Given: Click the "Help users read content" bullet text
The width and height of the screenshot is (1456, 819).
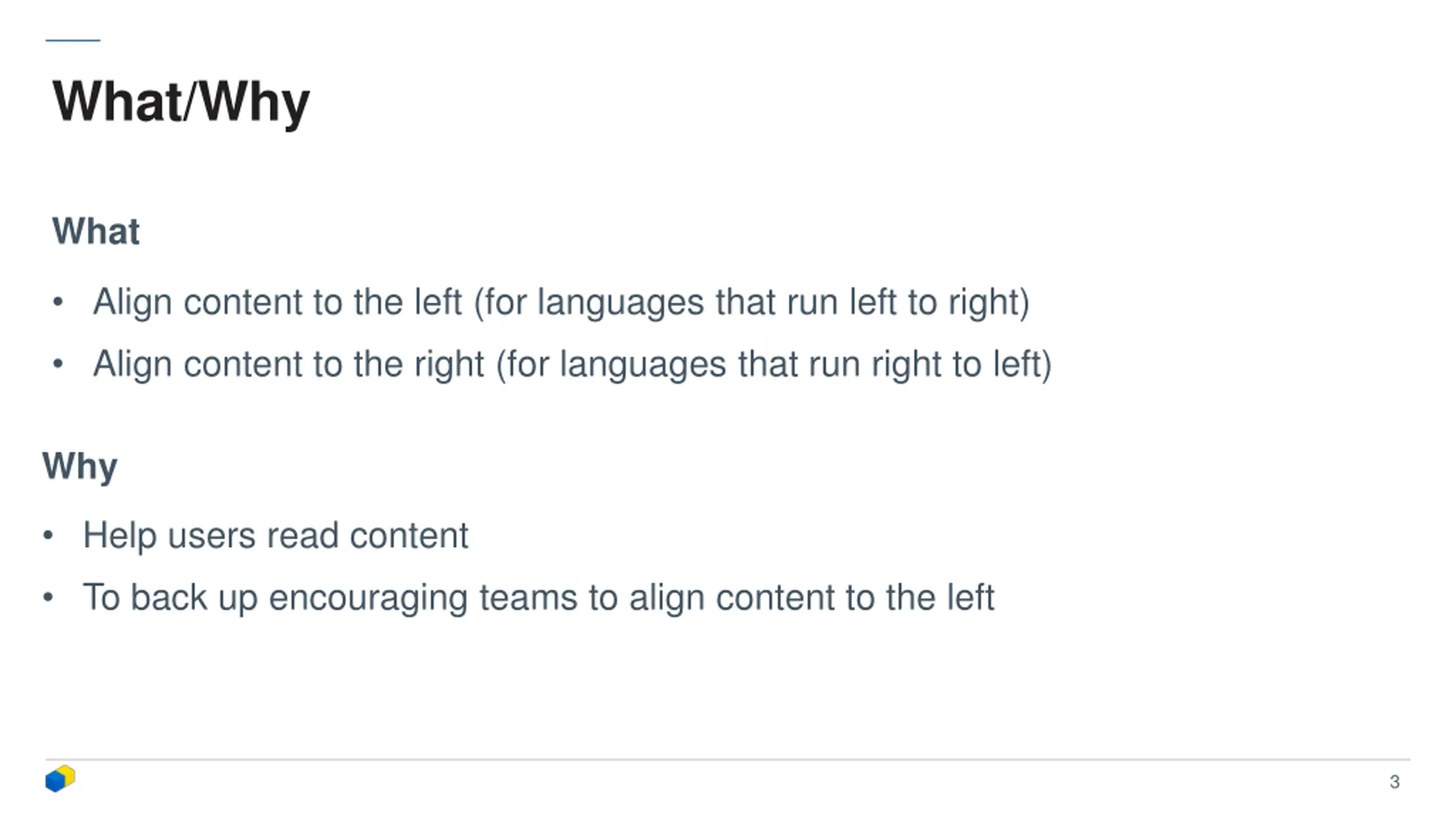Looking at the screenshot, I should click(x=276, y=536).
